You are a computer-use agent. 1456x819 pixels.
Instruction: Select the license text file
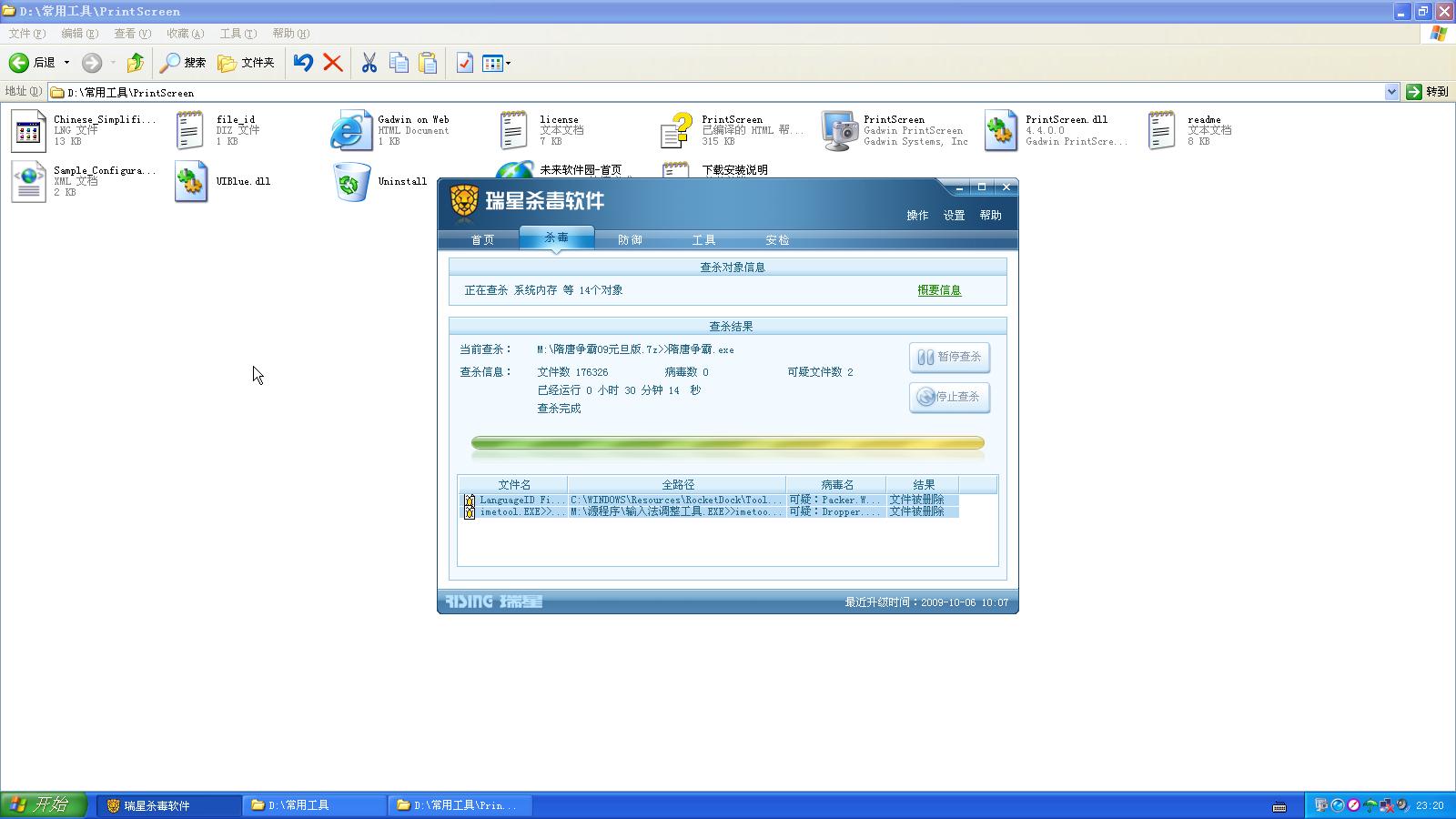click(x=542, y=130)
